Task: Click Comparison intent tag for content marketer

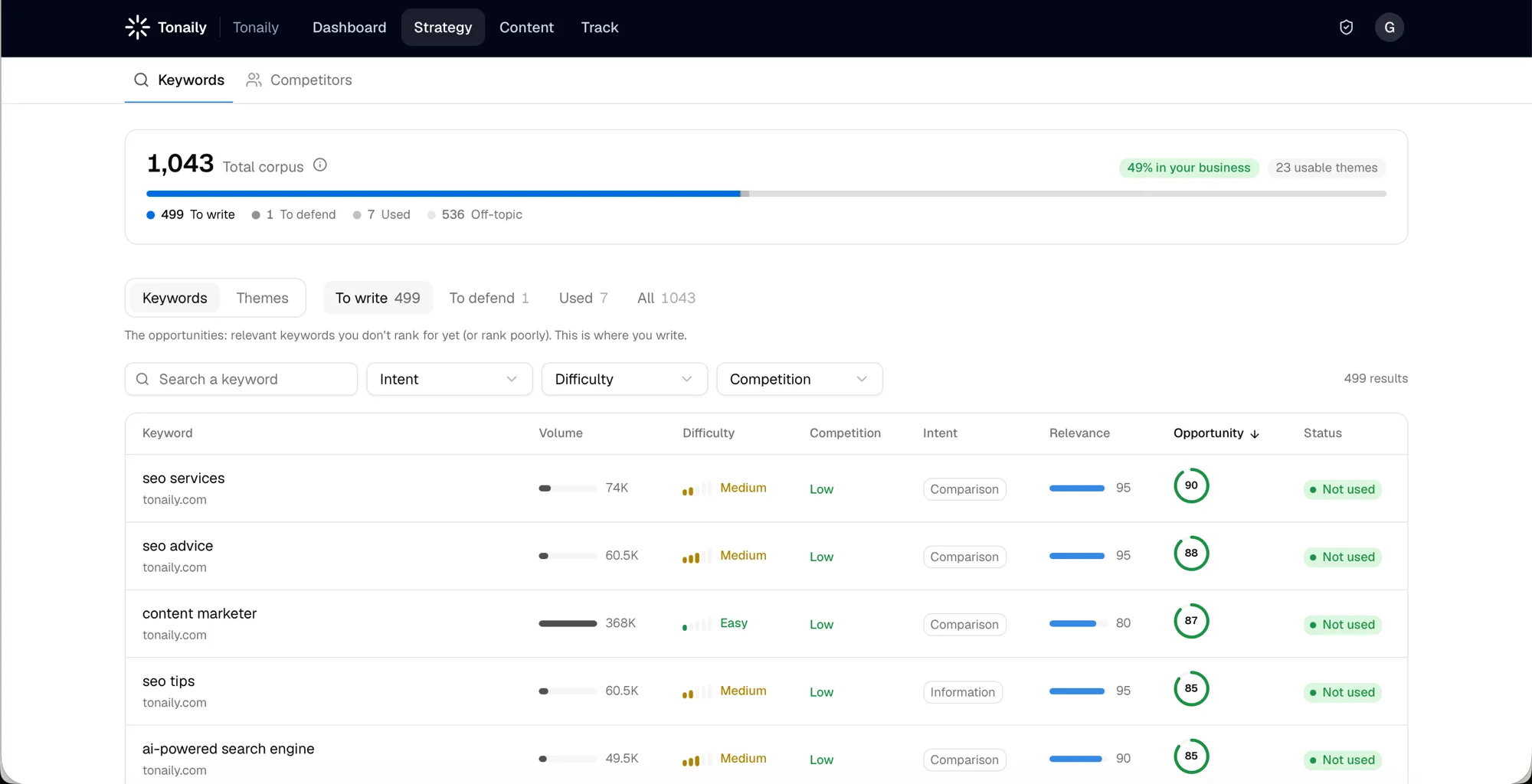Action: [964, 625]
